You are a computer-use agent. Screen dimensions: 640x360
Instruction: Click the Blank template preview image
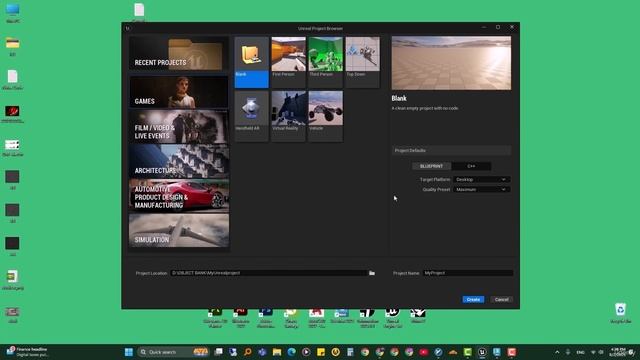coord(451,63)
